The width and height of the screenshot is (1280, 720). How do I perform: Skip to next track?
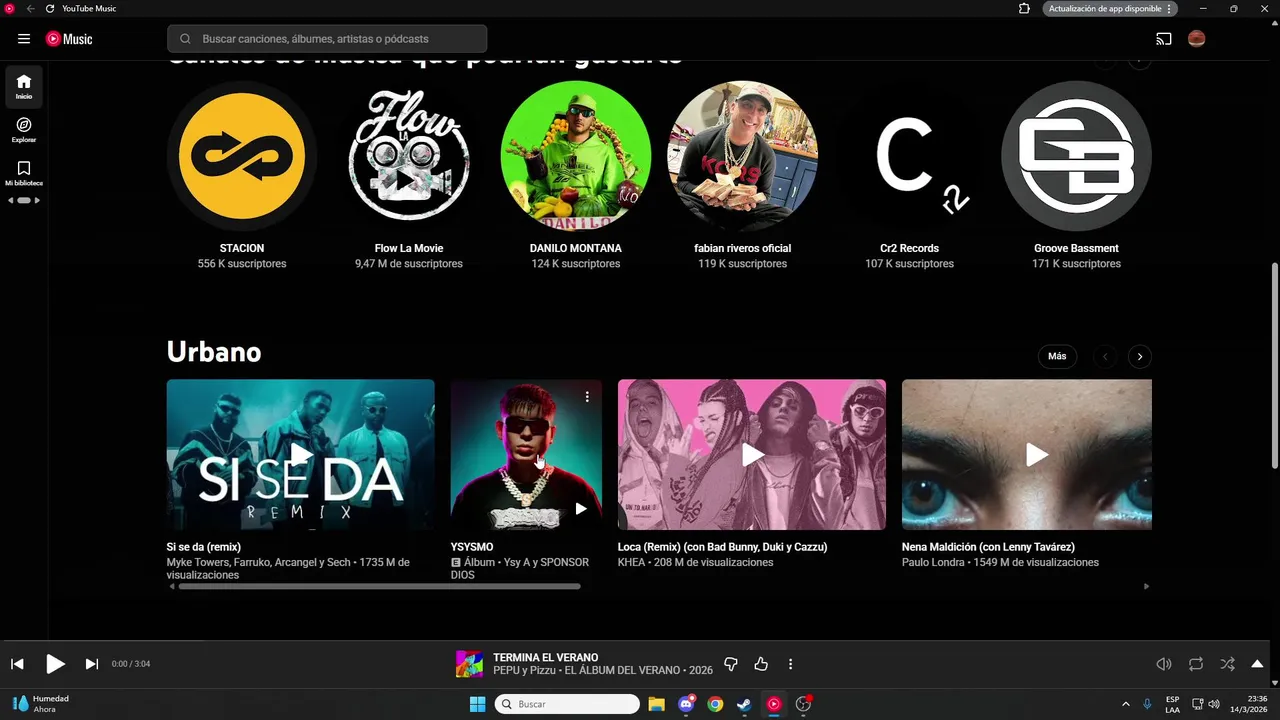pyautogui.click(x=91, y=664)
